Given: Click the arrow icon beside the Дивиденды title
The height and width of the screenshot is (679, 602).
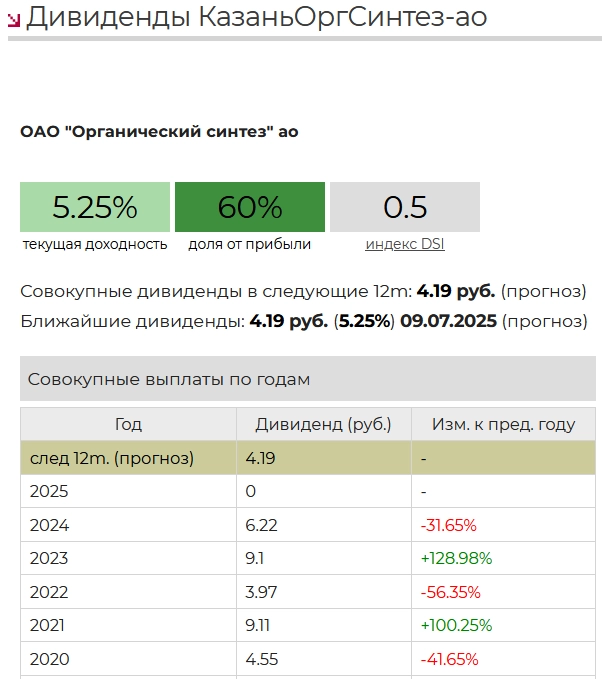Looking at the screenshot, I should coord(14,19).
